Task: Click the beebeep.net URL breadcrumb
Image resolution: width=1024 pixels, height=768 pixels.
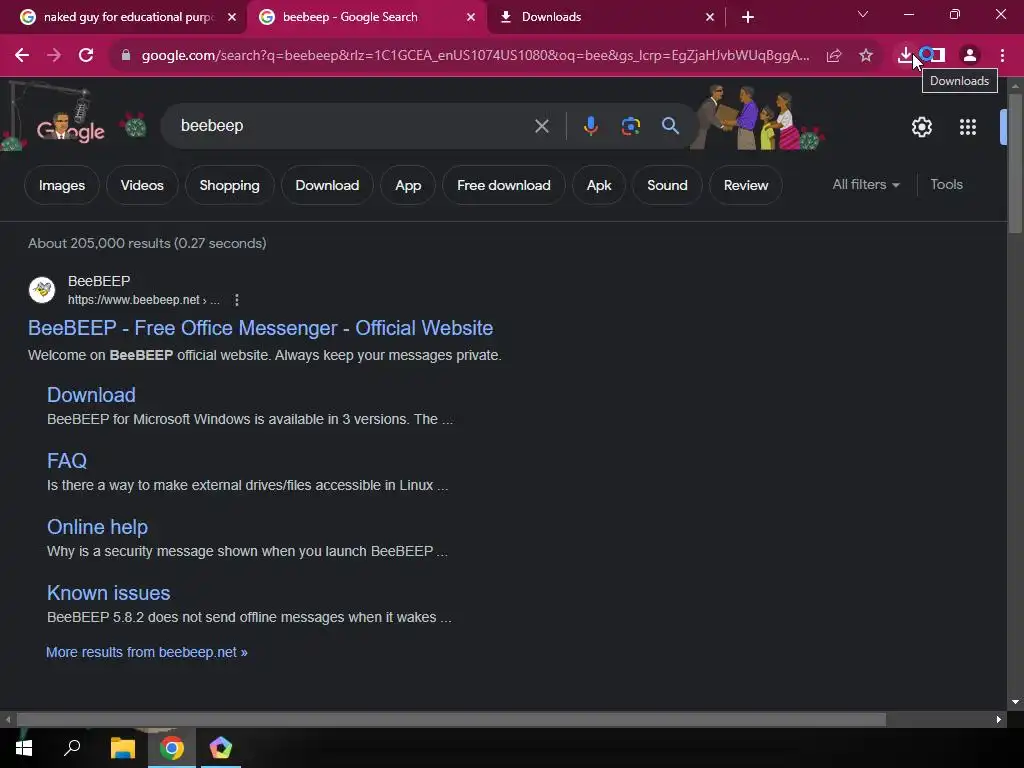Action: 144,300
